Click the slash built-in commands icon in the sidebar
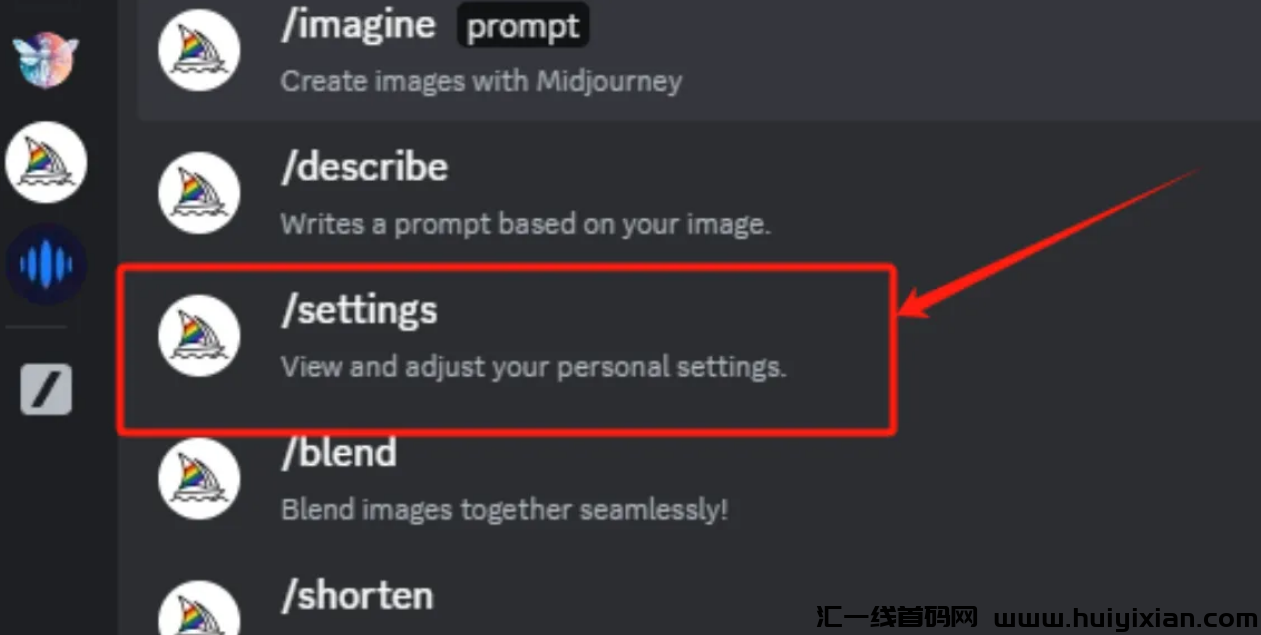 point(46,388)
